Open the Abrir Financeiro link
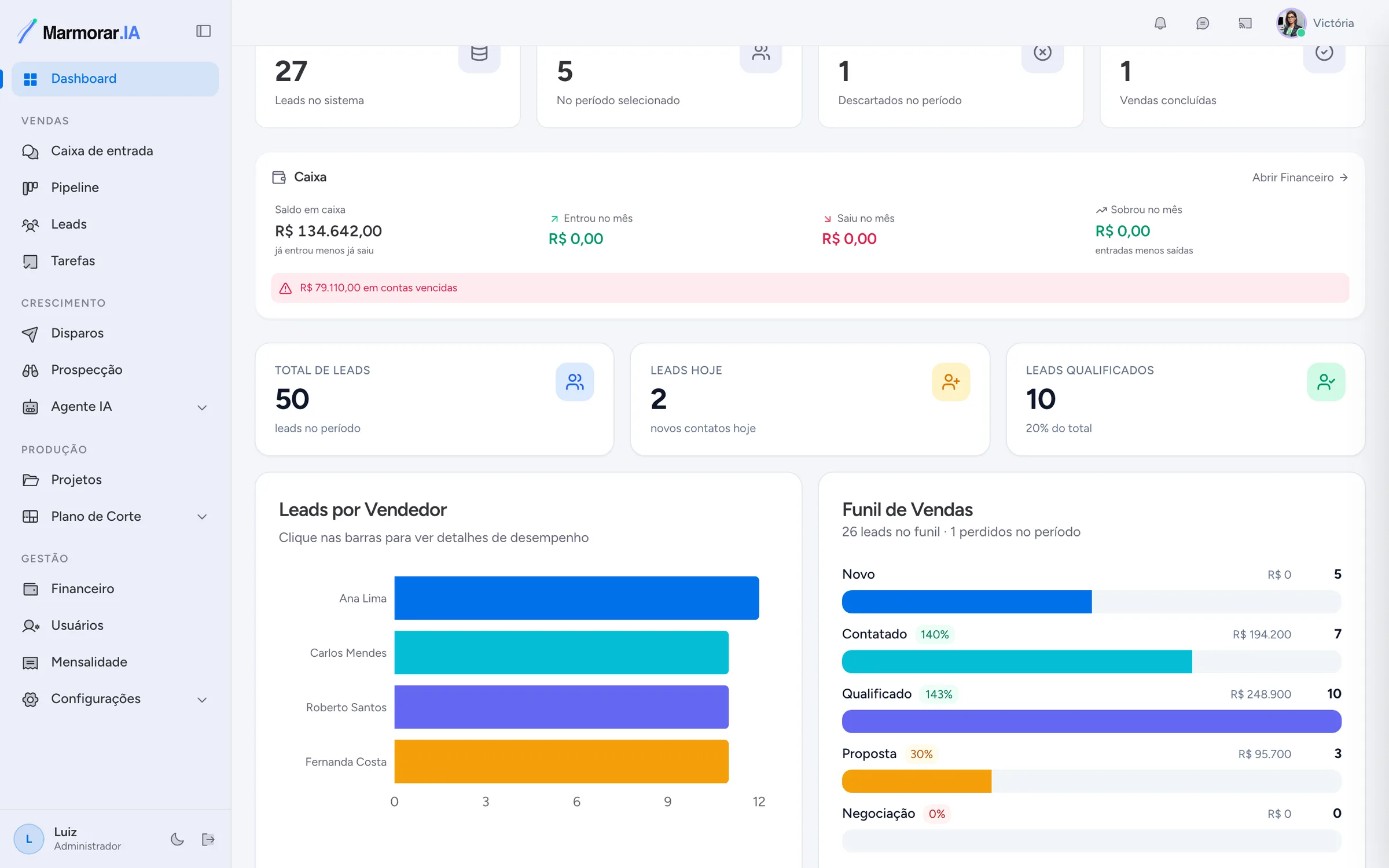Image resolution: width=1389 pixels, height=868 pixels. 1300,178
